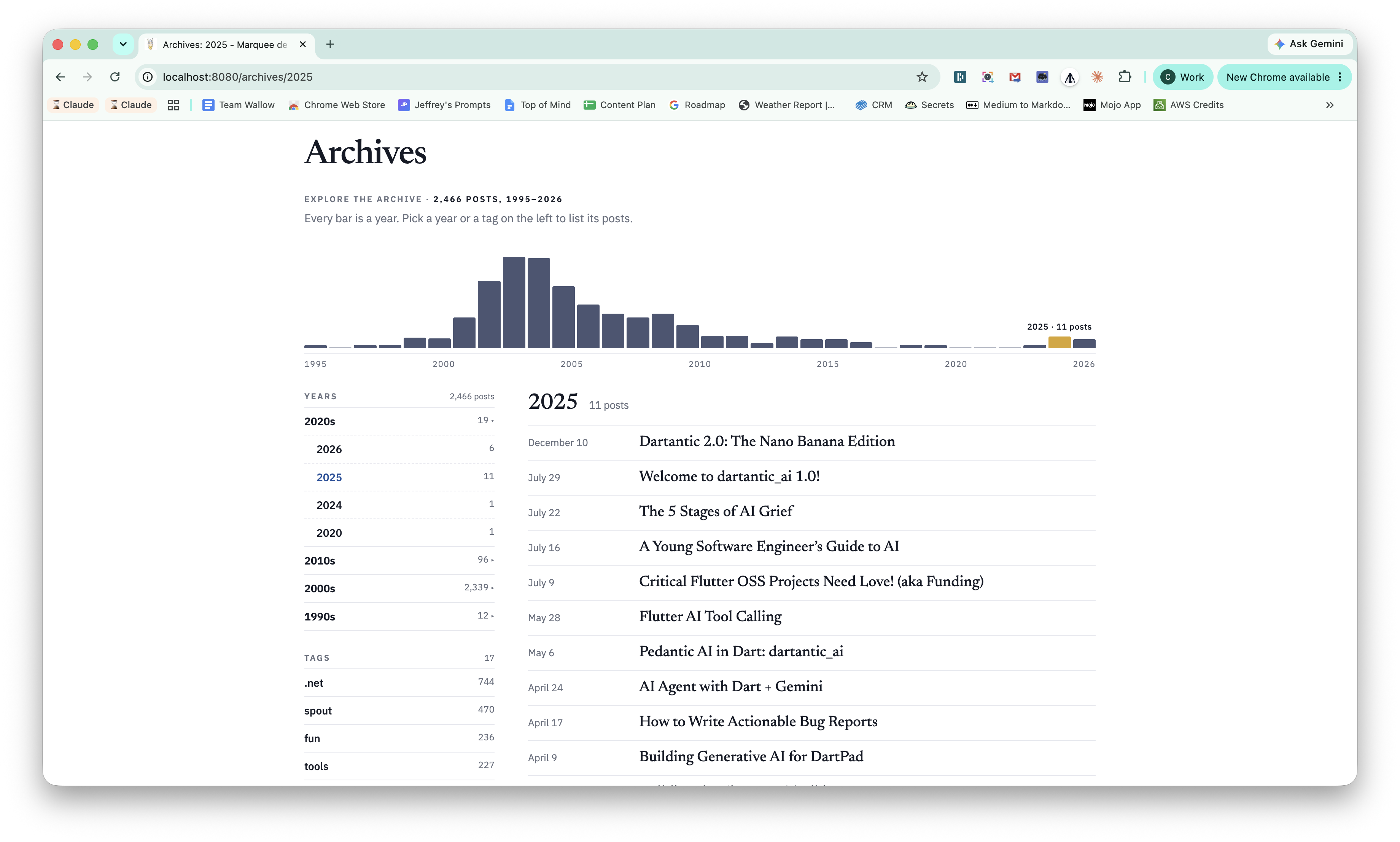Viewport: 1400px width, 842px height.
Task: Close the Archives: 2025 tab
Action: pos(303,44)
